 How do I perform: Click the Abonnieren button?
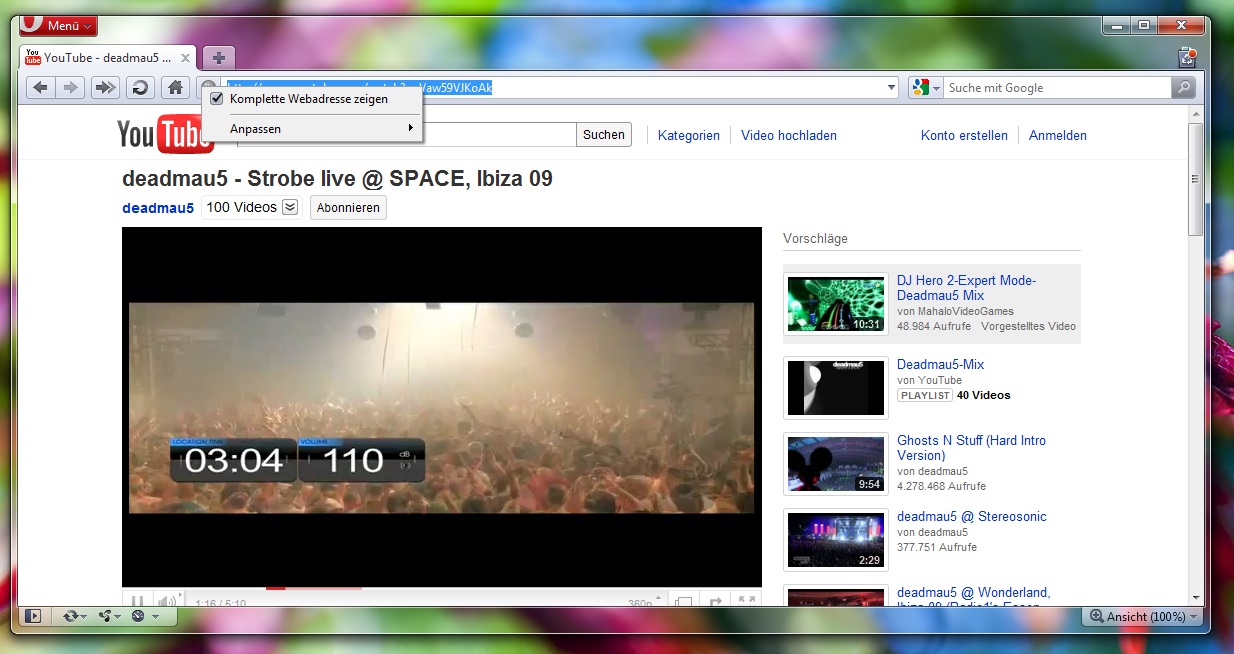click(x=348, y=208)
